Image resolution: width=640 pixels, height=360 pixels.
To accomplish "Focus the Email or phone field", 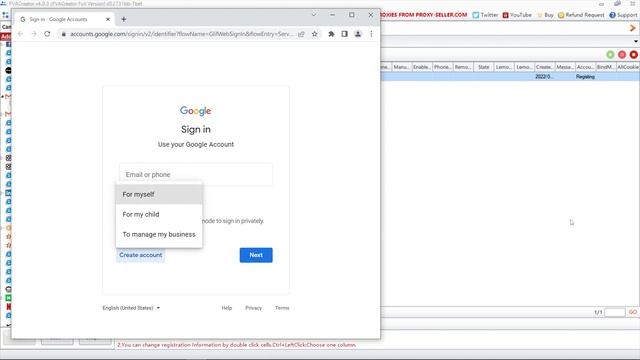I will pyautogui.click(x=196, y=174).
